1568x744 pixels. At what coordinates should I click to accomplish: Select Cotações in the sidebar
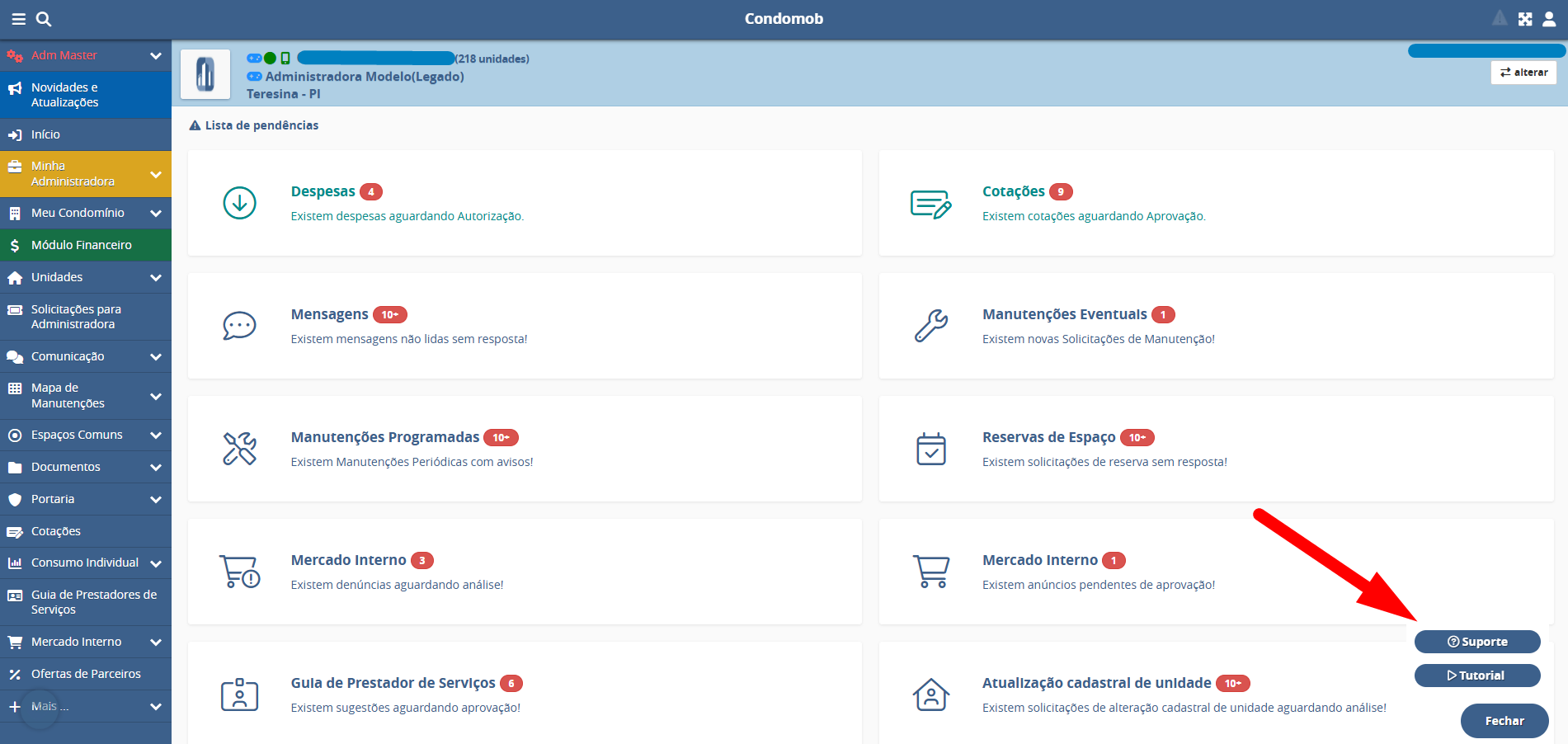[55, 531]
